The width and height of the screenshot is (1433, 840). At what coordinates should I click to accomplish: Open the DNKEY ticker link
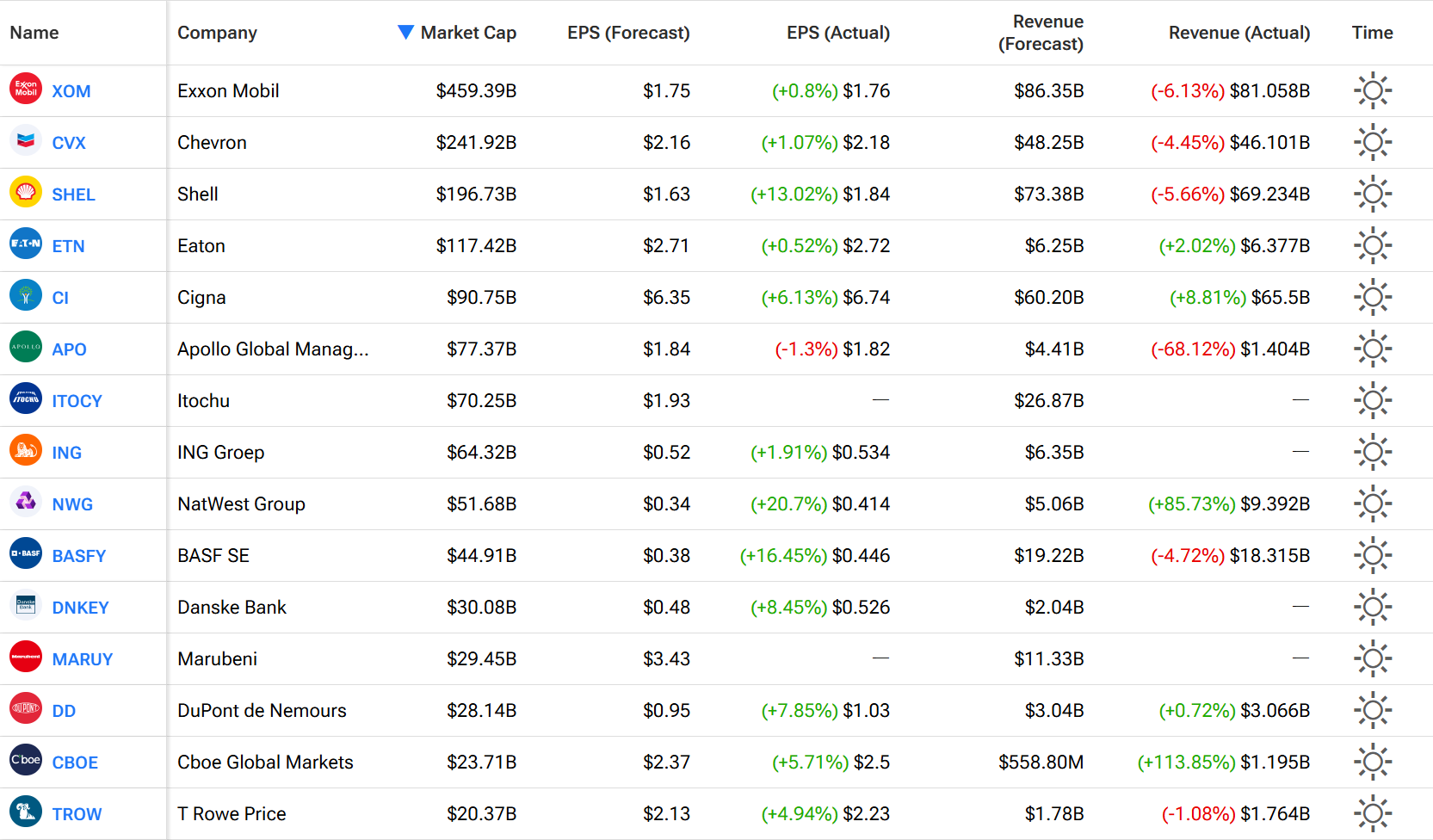point(80,608)
